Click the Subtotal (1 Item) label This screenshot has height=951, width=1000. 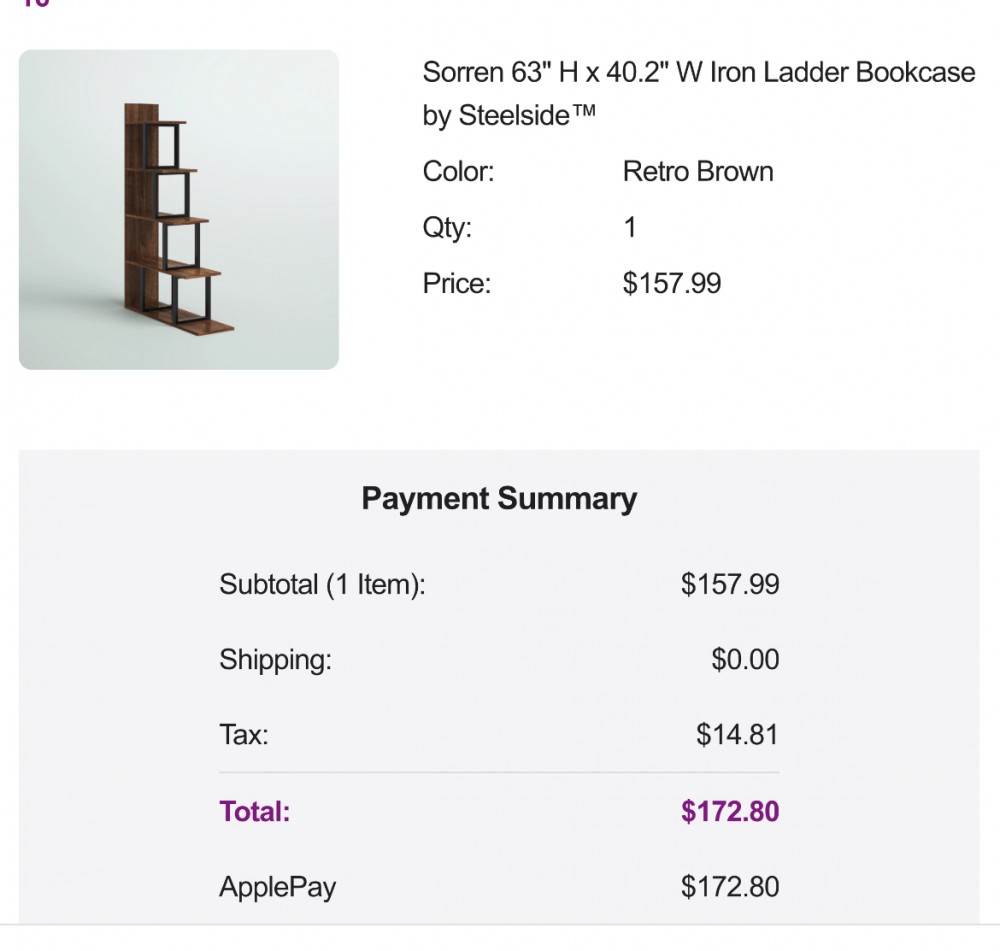pos(322,584)
